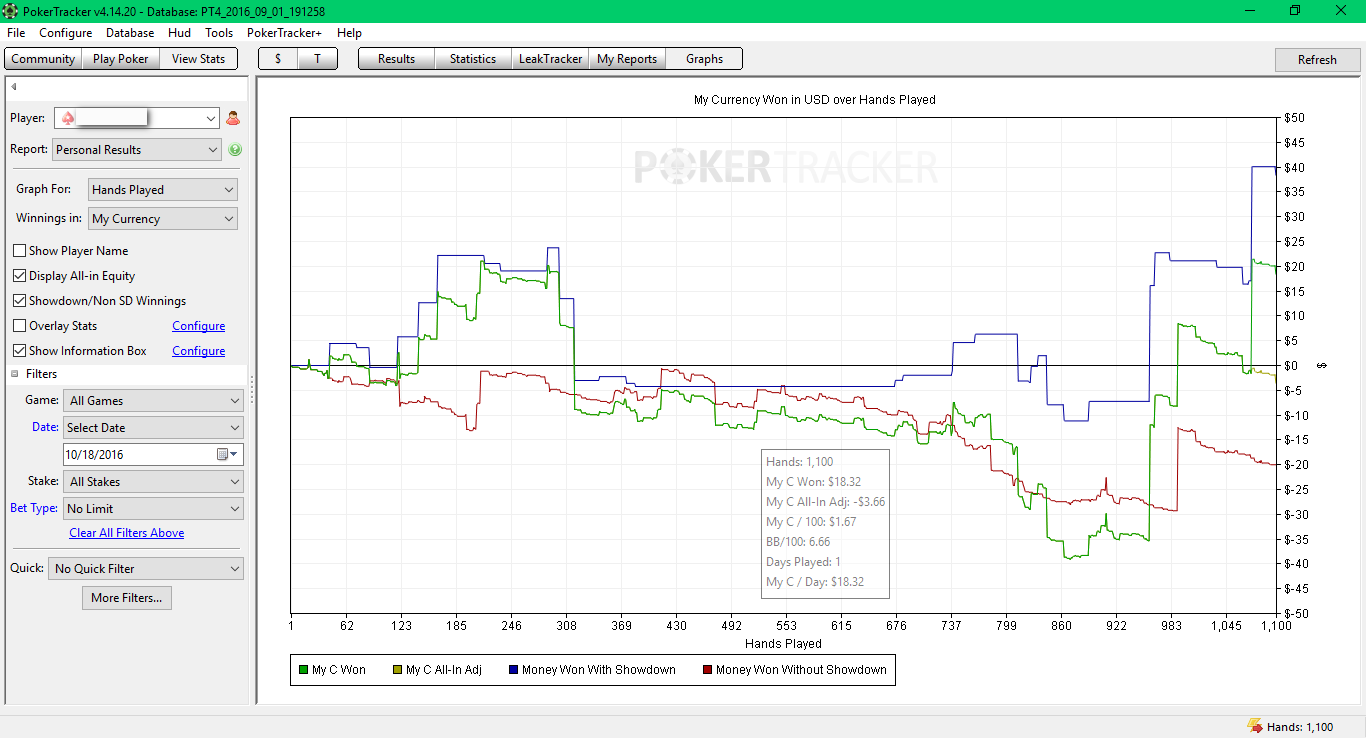Image resolution: width=1366 pixels, height=738 pixels.
Task: Switch to the Play Poker tab
Action: tap(121, 59)
